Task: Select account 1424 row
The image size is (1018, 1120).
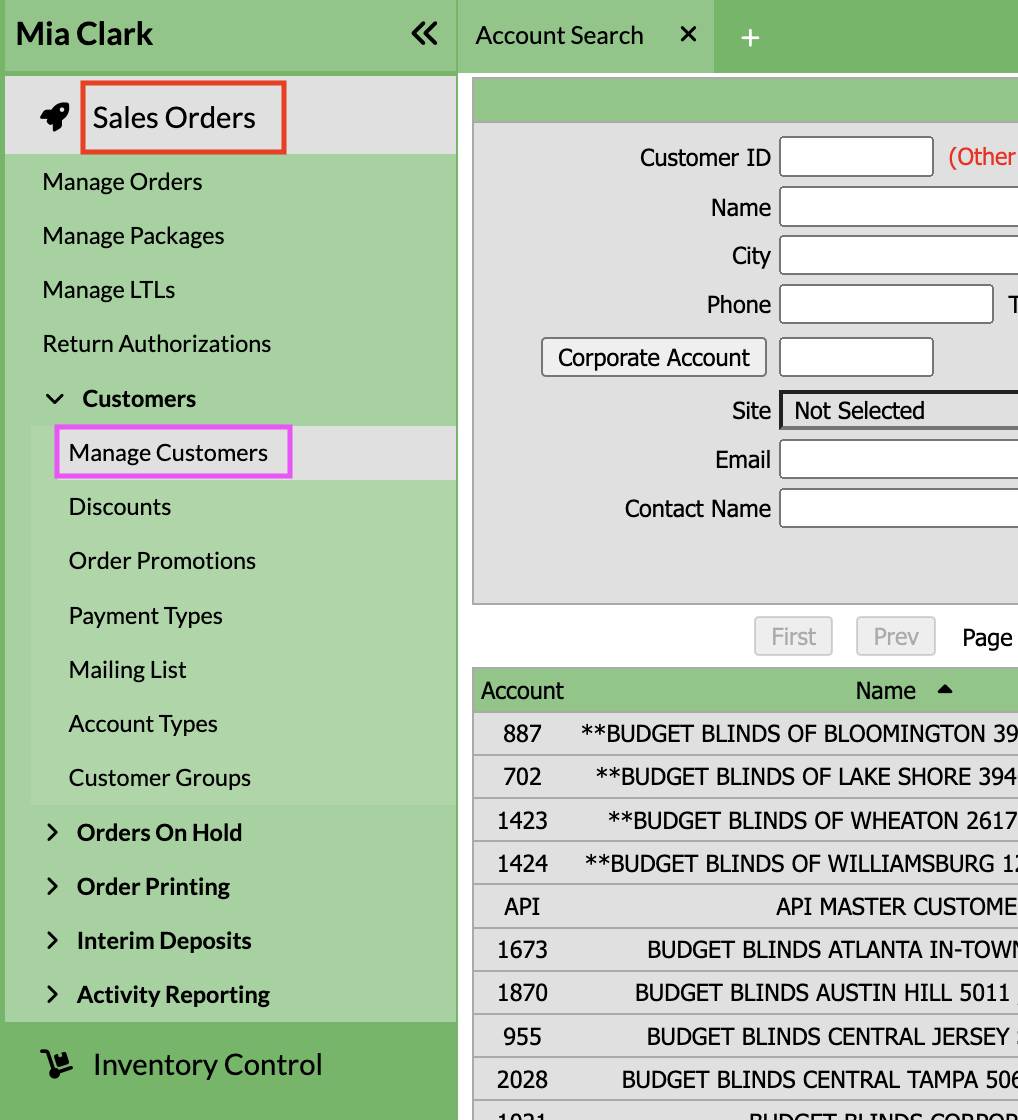Action: coord(746,863)
